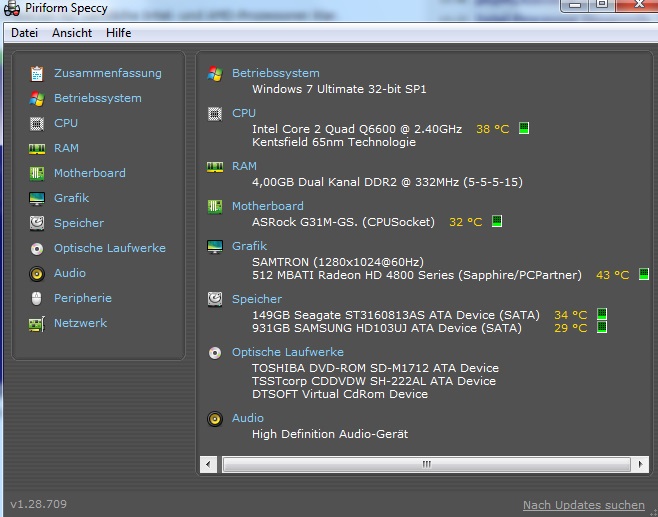Screen dimensions: 658x517
Task: Click Betriebssystem heading in summary panel
Action: click(276, 73)
